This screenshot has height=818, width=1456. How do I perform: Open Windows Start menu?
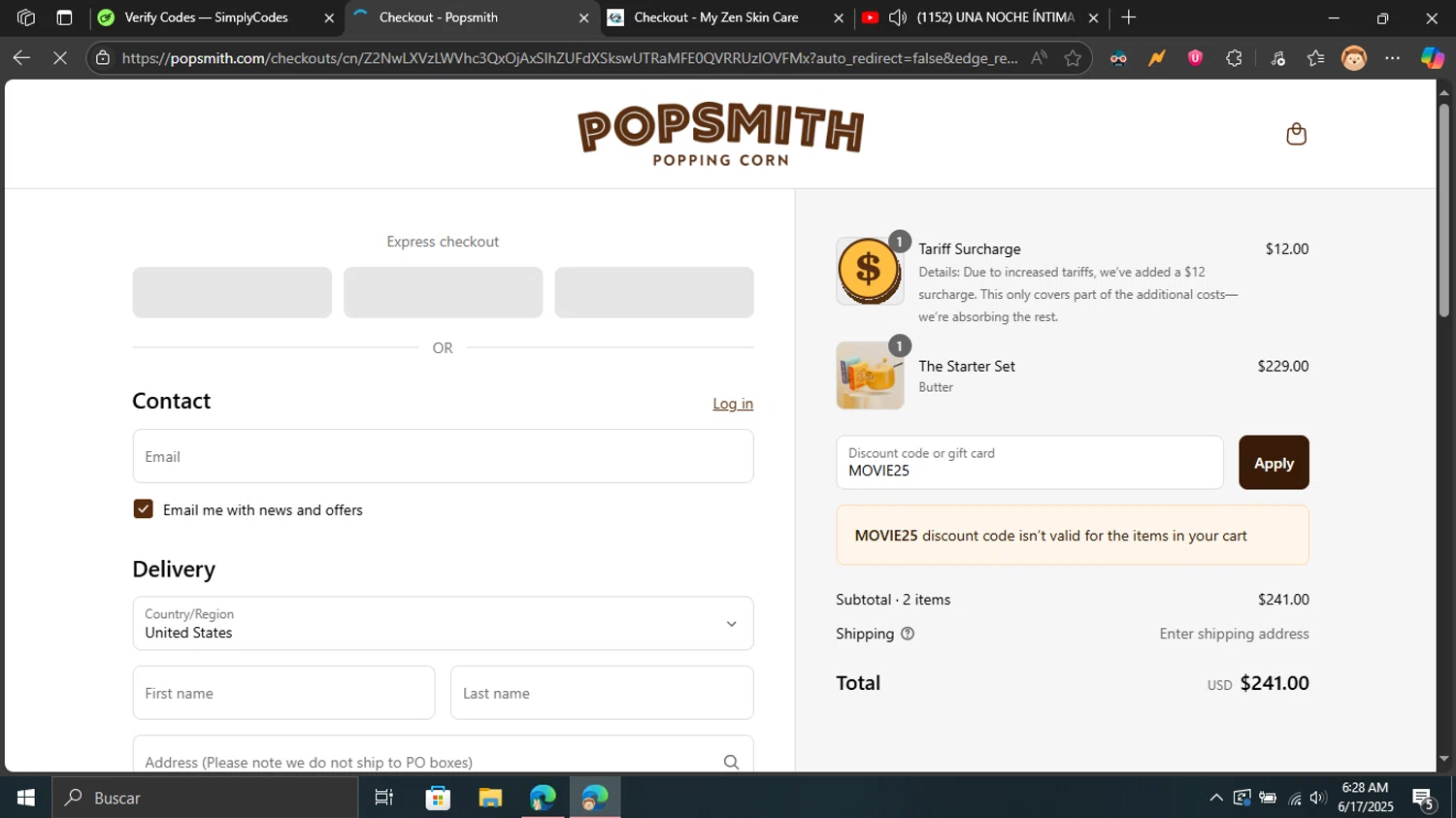(26, 798)
